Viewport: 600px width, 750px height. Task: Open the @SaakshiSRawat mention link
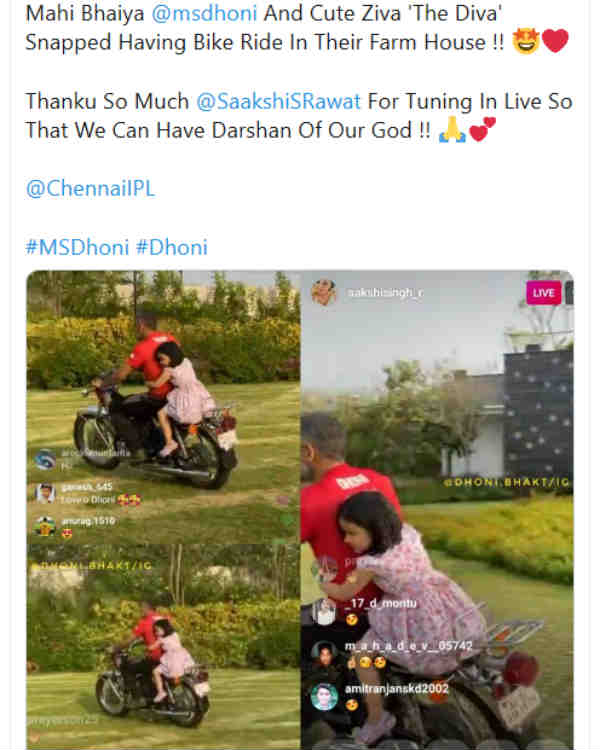278,101
